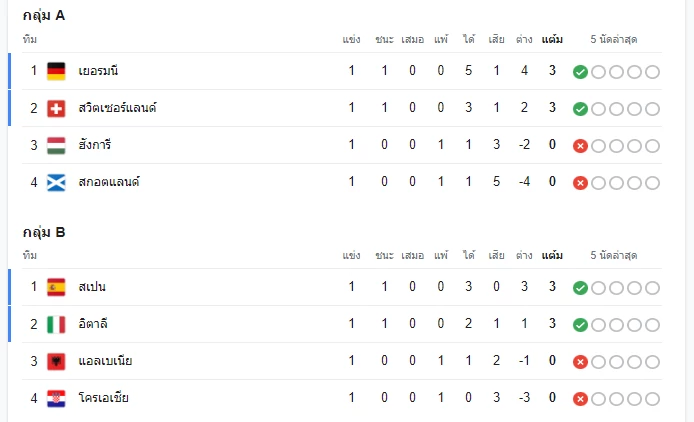Open the แอลเบเนีย team link
This screenshot has height=422, width=694.
(105, 361)
